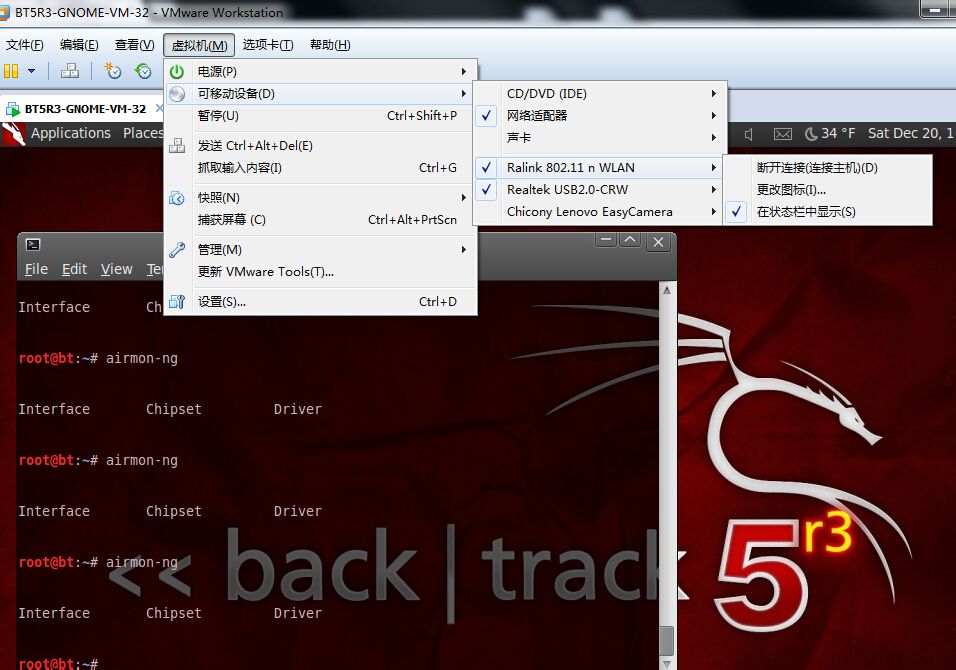Open the 文件(F) menu

(25, 45)
